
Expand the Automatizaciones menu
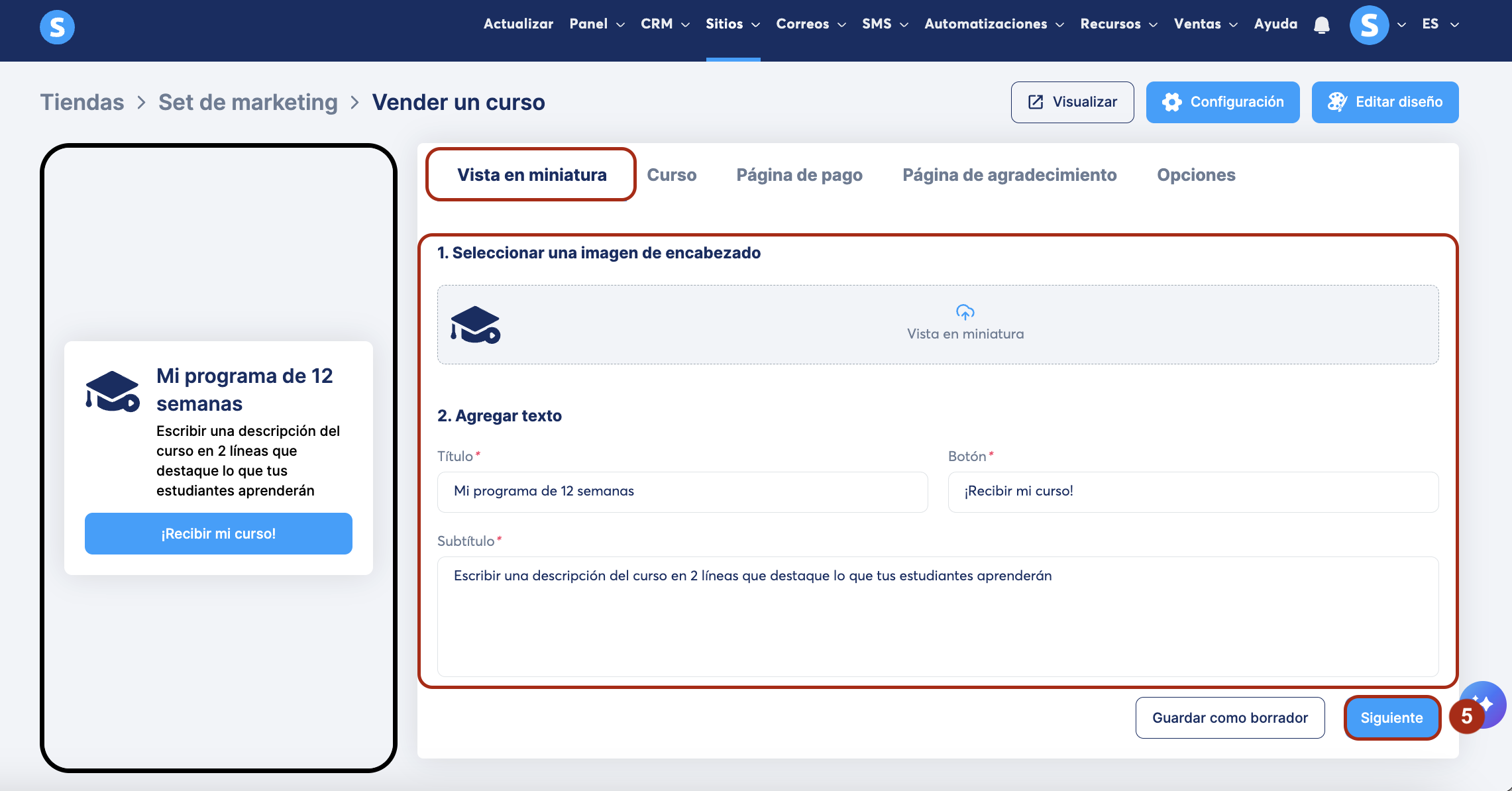point(993,25)
